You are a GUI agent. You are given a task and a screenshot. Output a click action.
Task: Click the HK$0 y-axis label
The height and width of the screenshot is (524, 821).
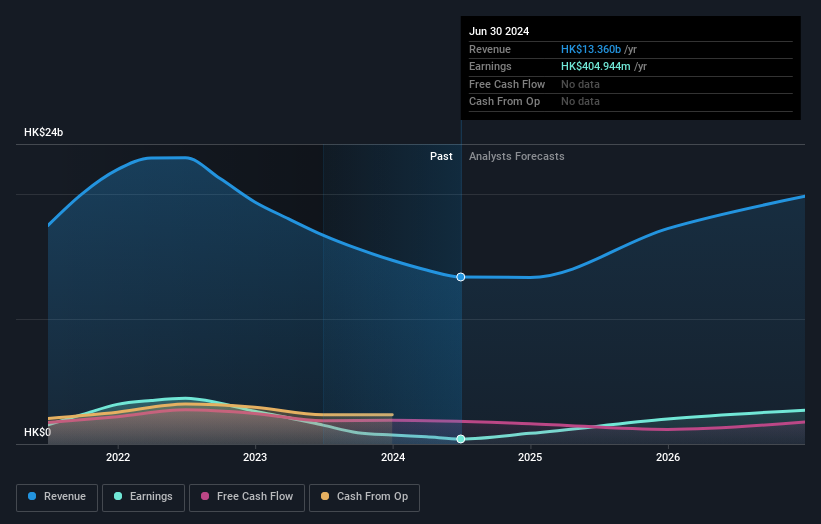(37, 432)
